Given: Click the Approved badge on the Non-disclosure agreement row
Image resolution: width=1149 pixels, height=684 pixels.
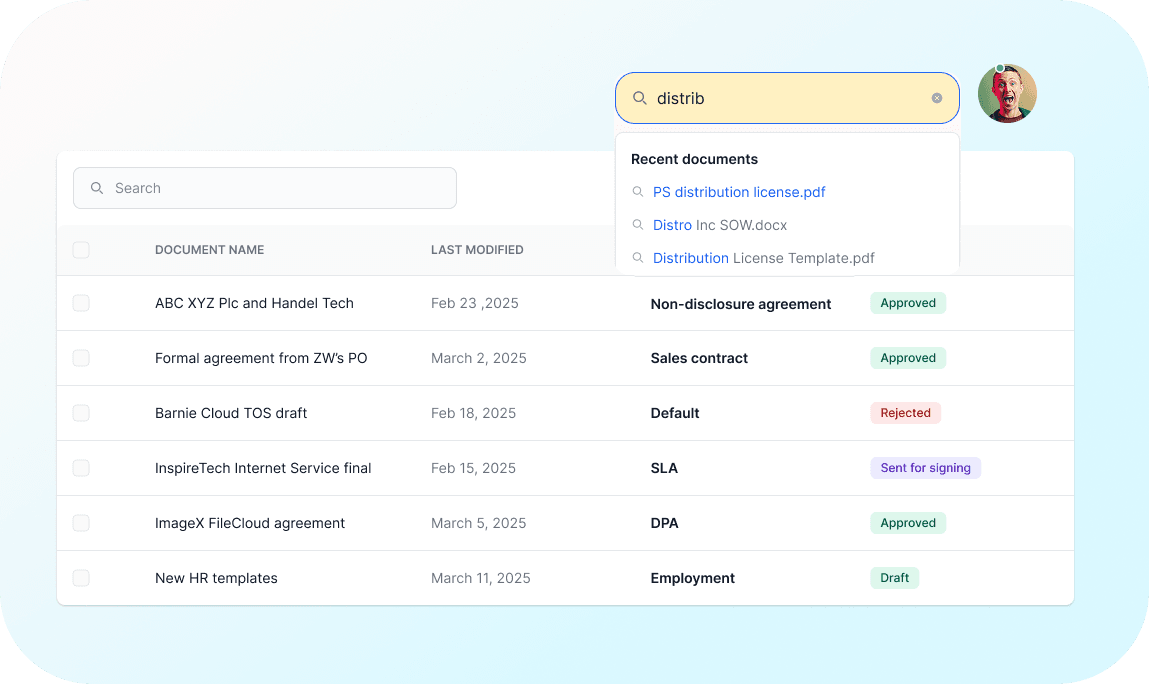Looking at the screenshot, I should coord(907,302).
